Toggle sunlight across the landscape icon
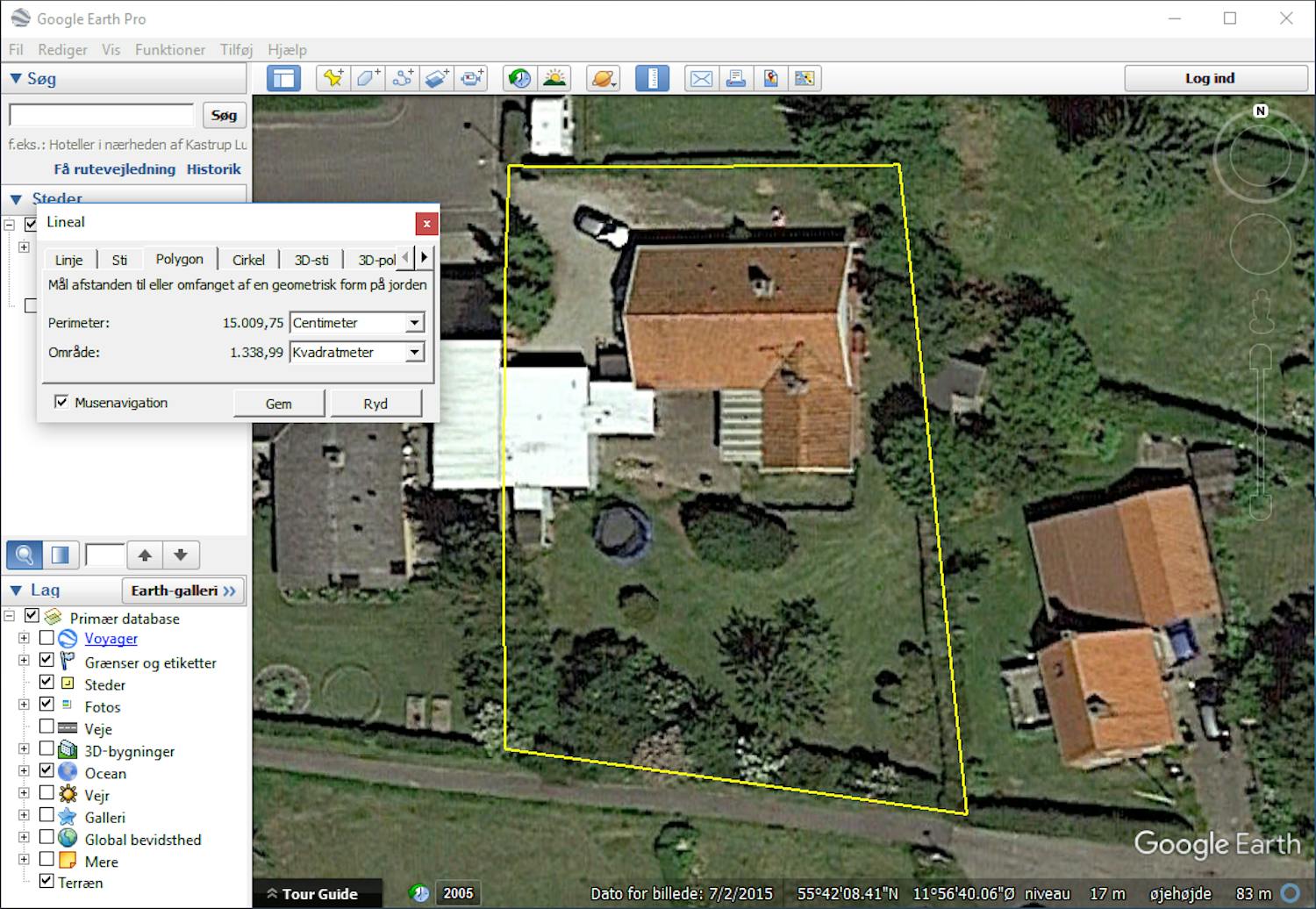The width and height of the screenshot is (1316, 909). [x=554, y=79]
